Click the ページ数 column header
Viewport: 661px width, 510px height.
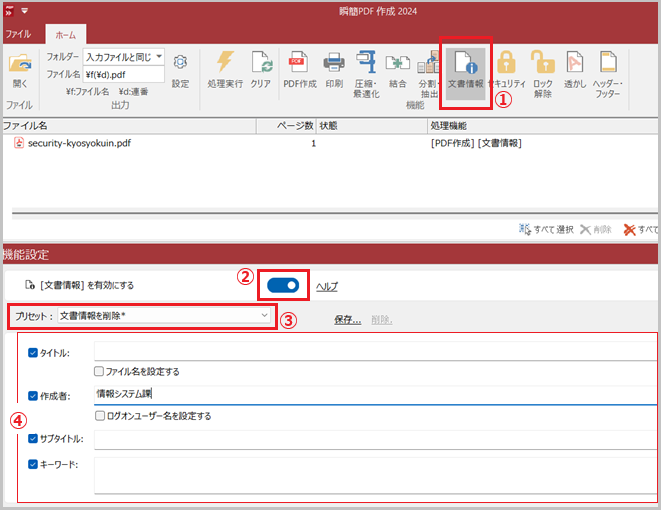tap(286, 126)
